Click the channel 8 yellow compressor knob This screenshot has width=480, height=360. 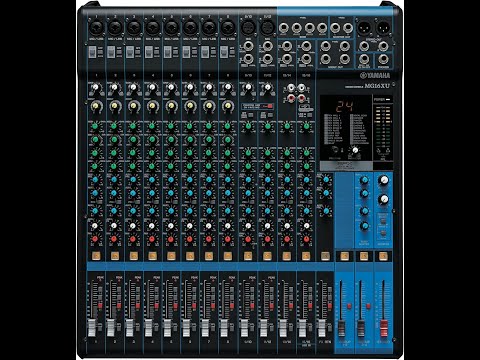pyautogui.click(x=228, y=106)
